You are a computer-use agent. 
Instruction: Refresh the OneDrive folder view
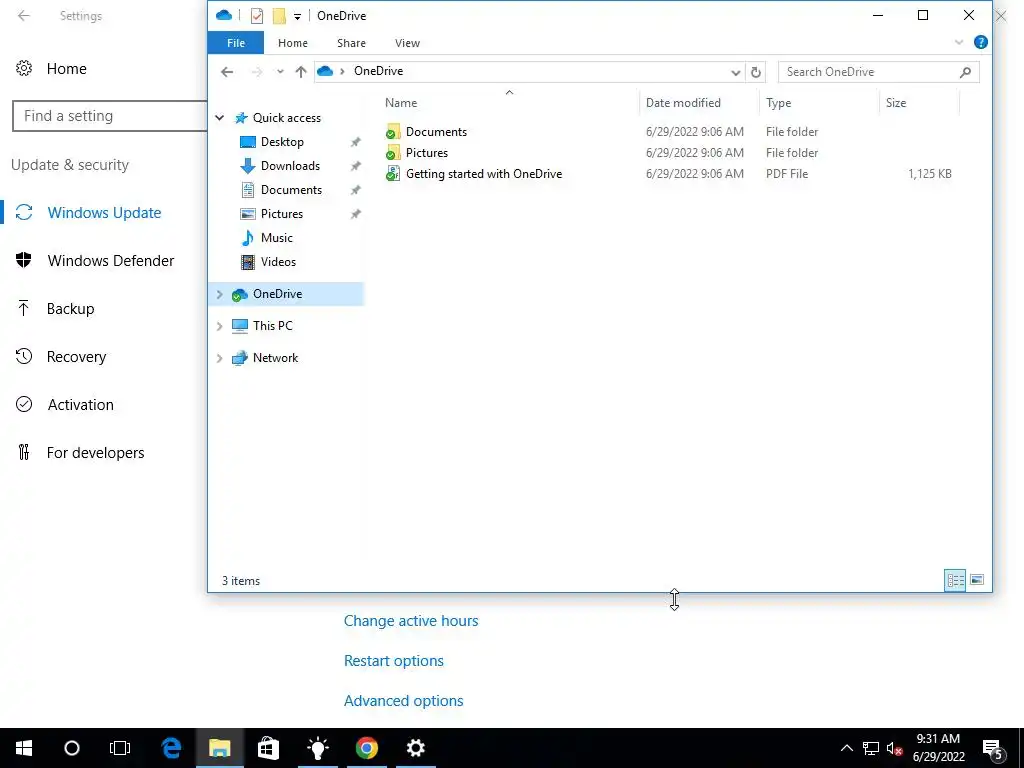point(756,72)
